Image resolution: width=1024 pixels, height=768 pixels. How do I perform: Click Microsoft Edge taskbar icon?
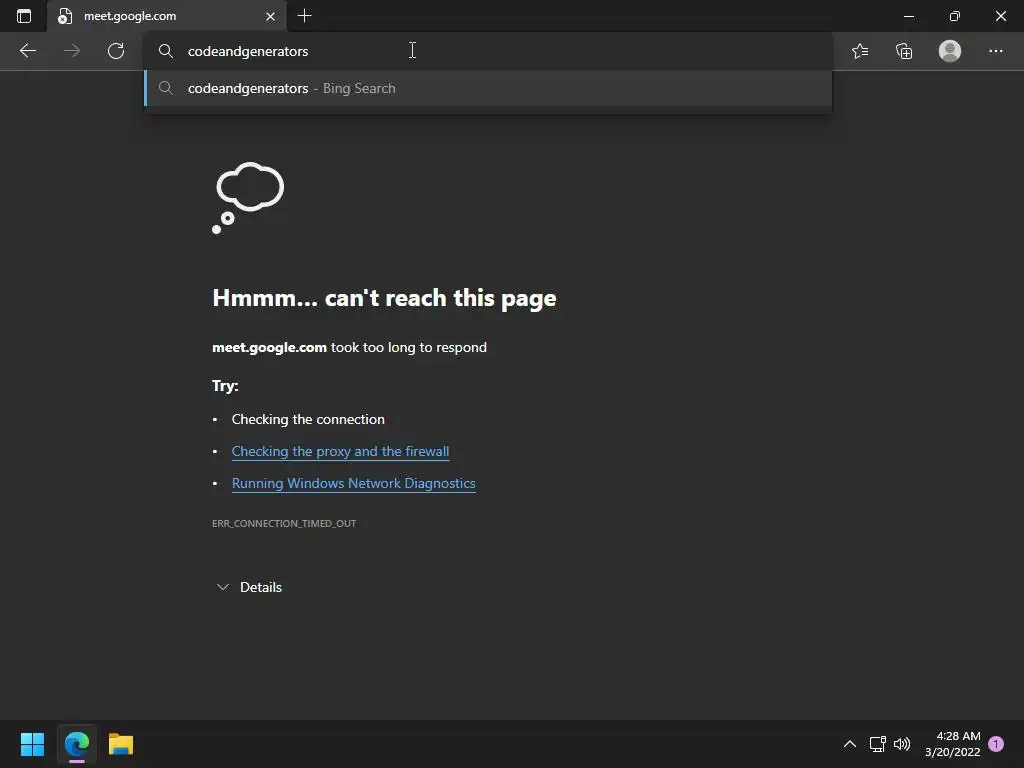(76, 744)
